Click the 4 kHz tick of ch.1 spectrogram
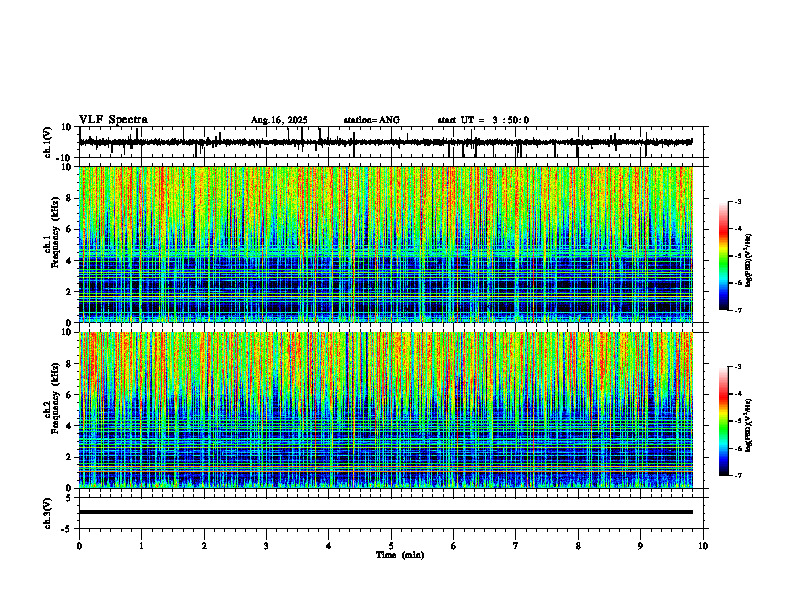The image size is (792, 612). (x=69, y=261)
